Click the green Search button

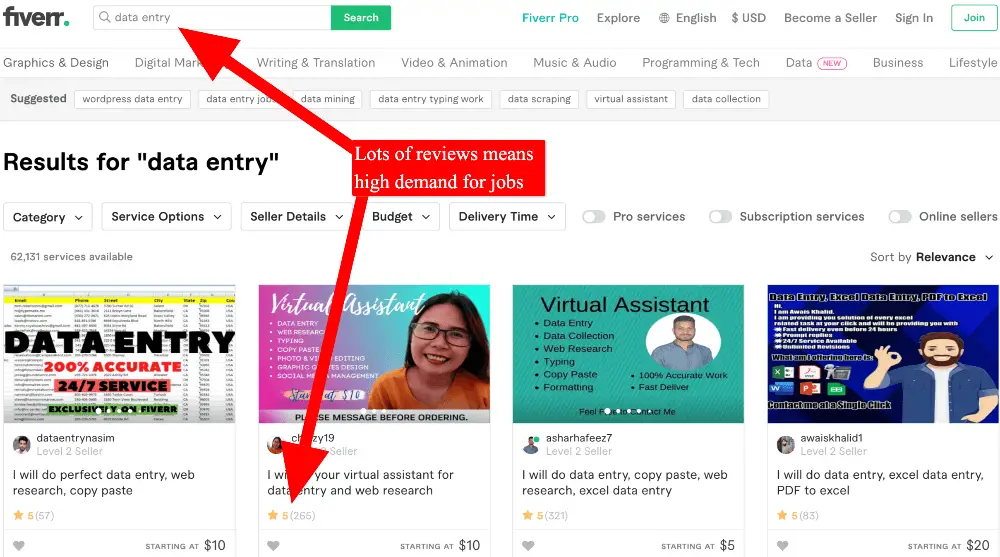coord(361,17)
